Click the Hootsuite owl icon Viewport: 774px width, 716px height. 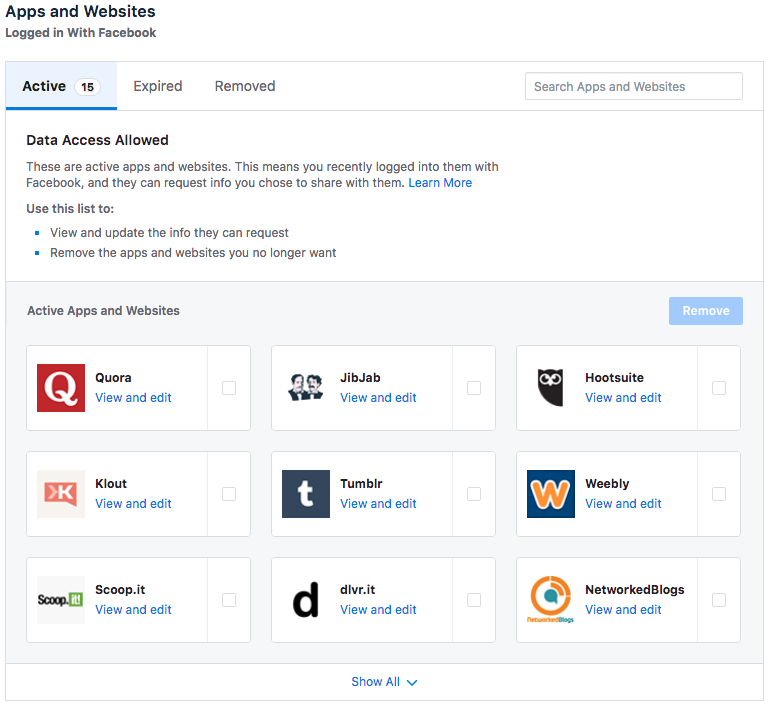click(550, 388)
